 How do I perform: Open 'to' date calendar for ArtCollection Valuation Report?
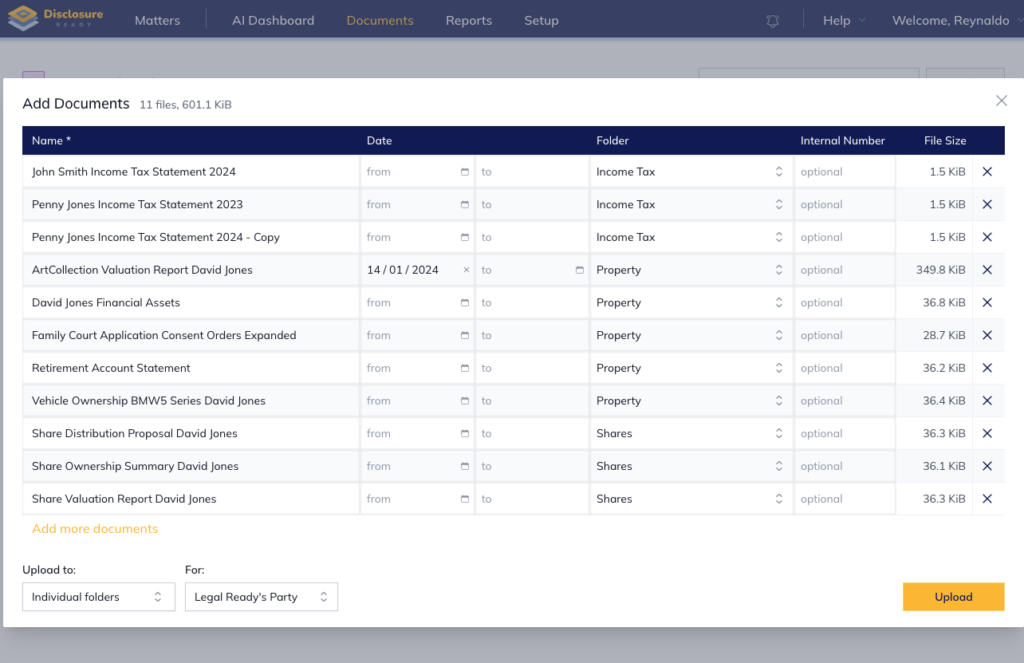579,270
